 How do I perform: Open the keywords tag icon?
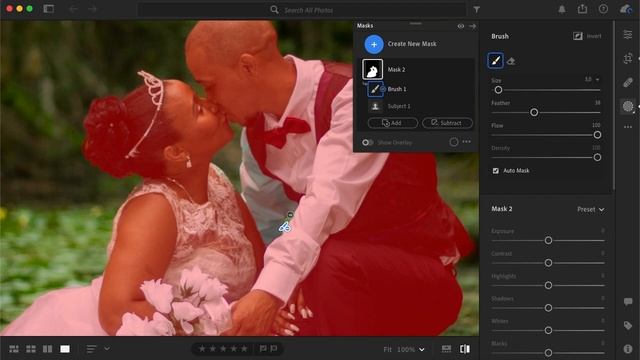point(628,325)
